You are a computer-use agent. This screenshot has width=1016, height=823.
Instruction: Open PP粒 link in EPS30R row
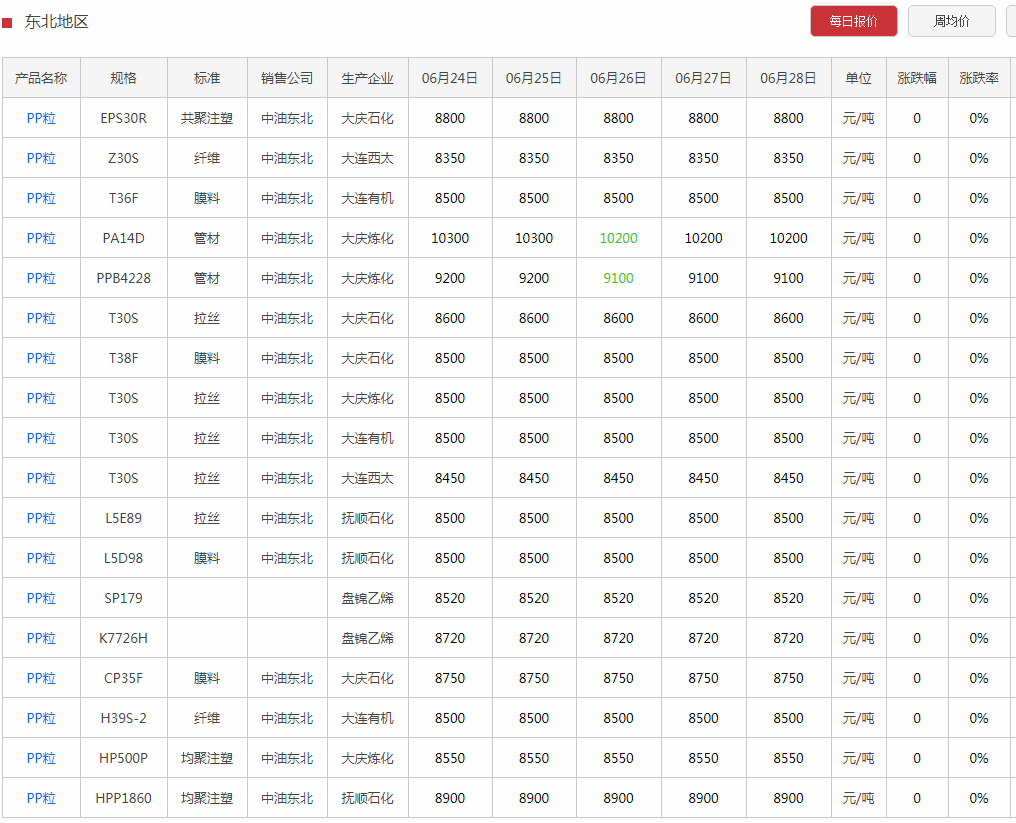tap(41, 118)
